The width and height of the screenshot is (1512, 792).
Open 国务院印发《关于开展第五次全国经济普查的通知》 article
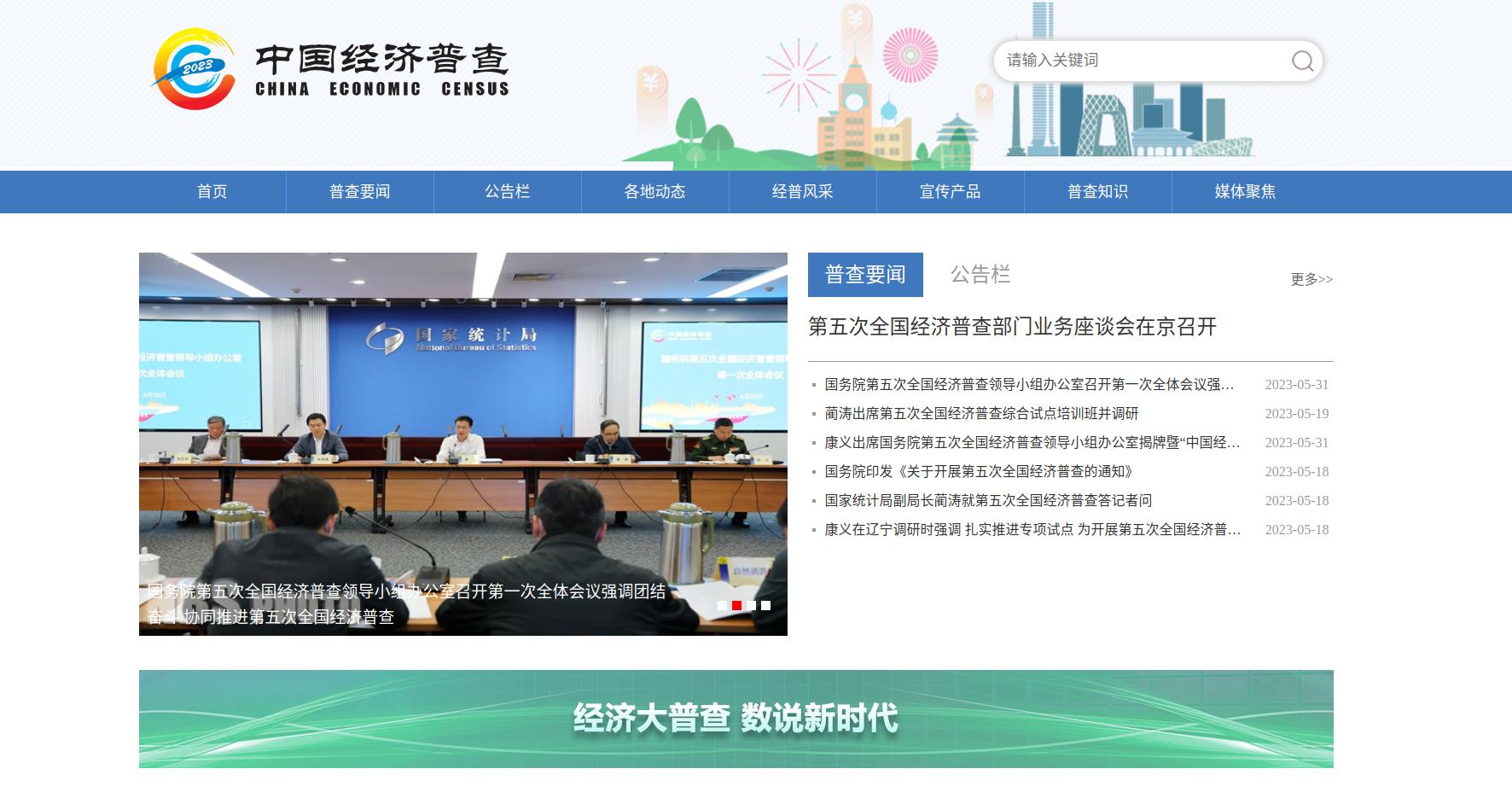coord(979,472)
